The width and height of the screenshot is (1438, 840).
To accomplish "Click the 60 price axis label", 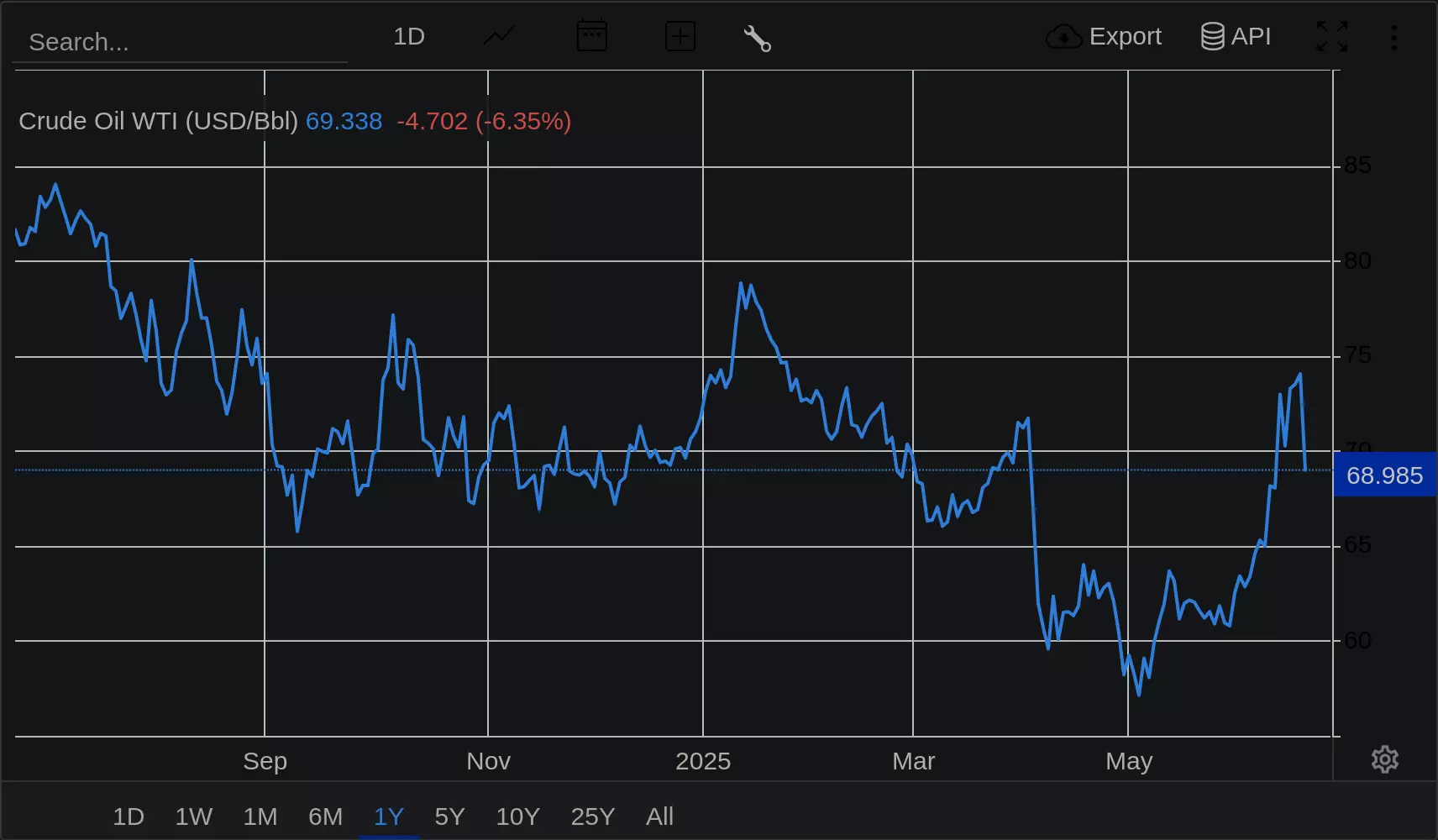I will coord(1357,640).
